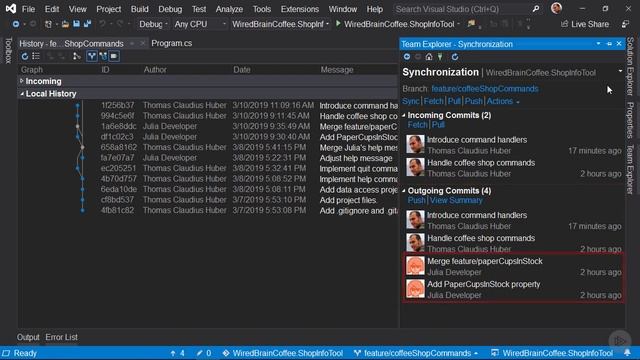Open the user account avatar
Viewport: 640px width, 360px height.
(x=556, y=8)
